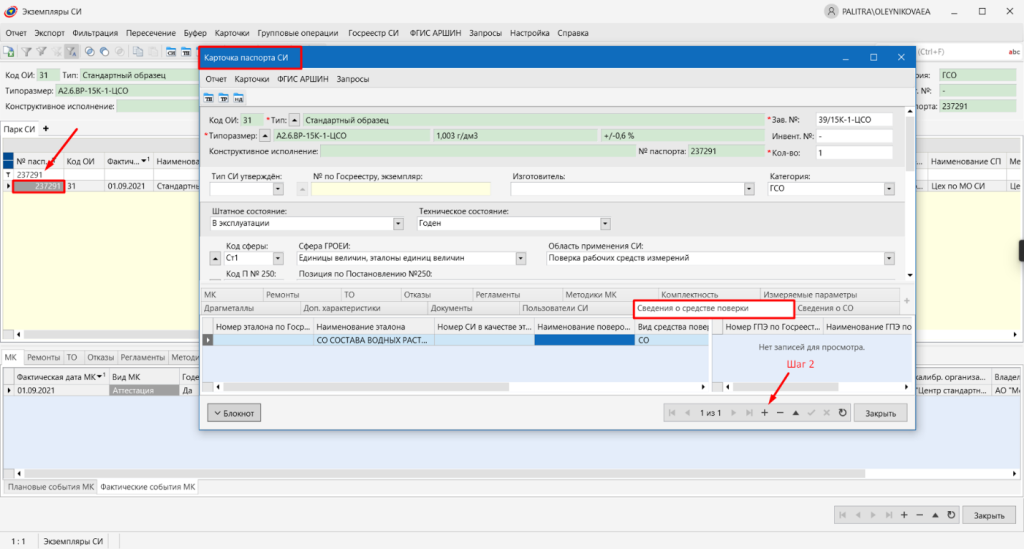Open Справка menu
The width and height of the screenshot is (1024, 549).
[573, 33]
